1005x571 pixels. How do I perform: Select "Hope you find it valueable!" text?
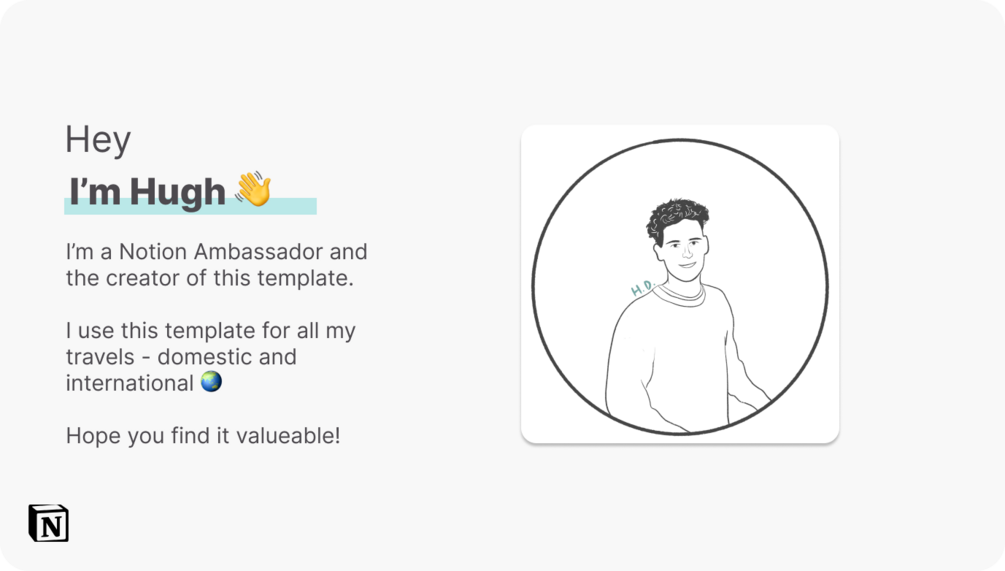[203, 436]
